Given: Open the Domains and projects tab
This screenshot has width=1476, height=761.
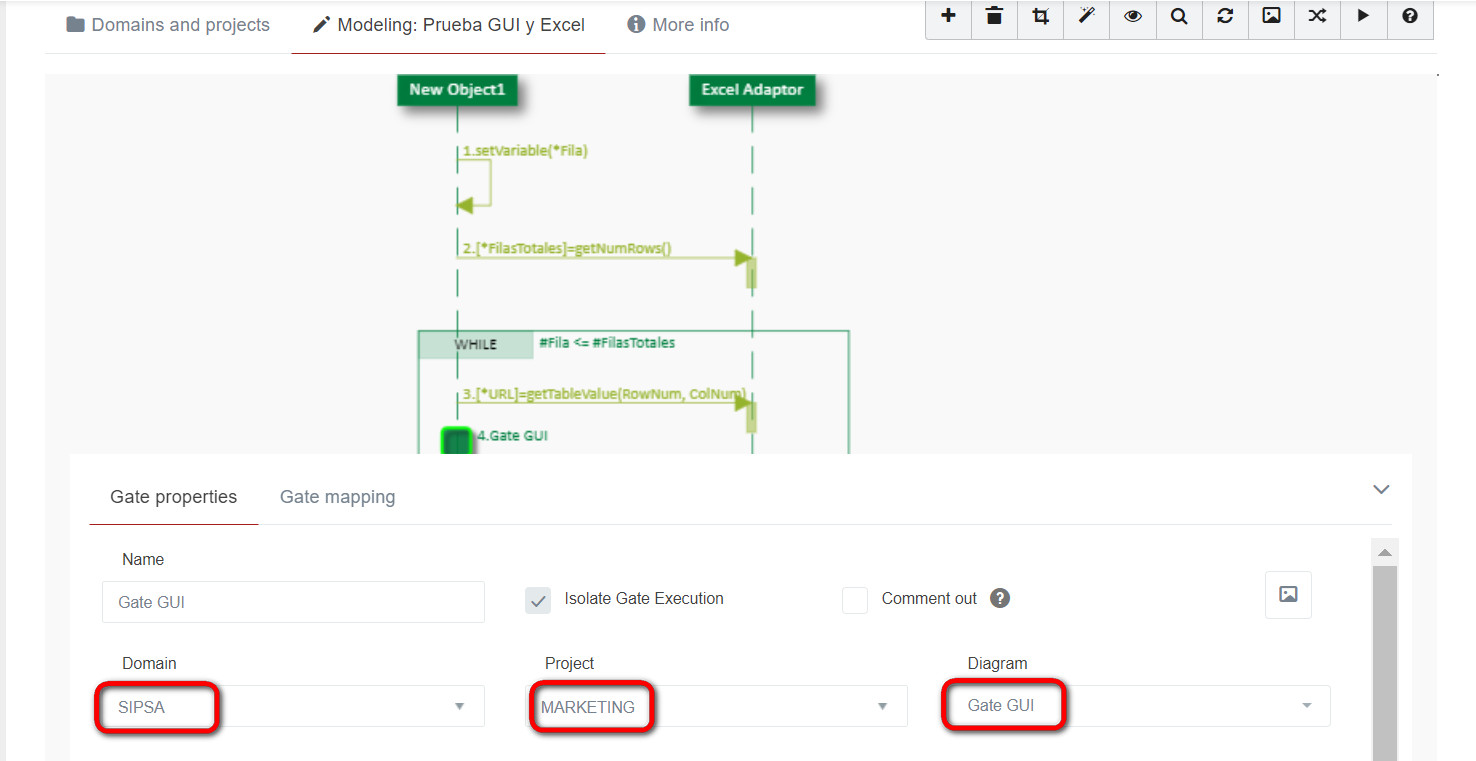Looking at the screenshot, I should (168, 25).
